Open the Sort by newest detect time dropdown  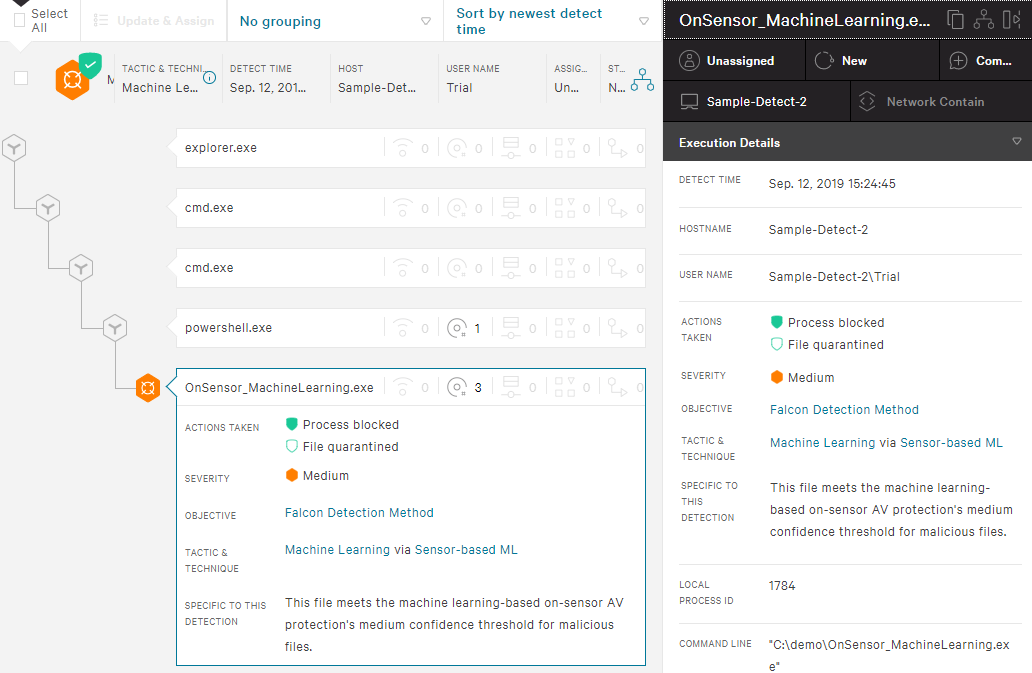click(552, 21)
